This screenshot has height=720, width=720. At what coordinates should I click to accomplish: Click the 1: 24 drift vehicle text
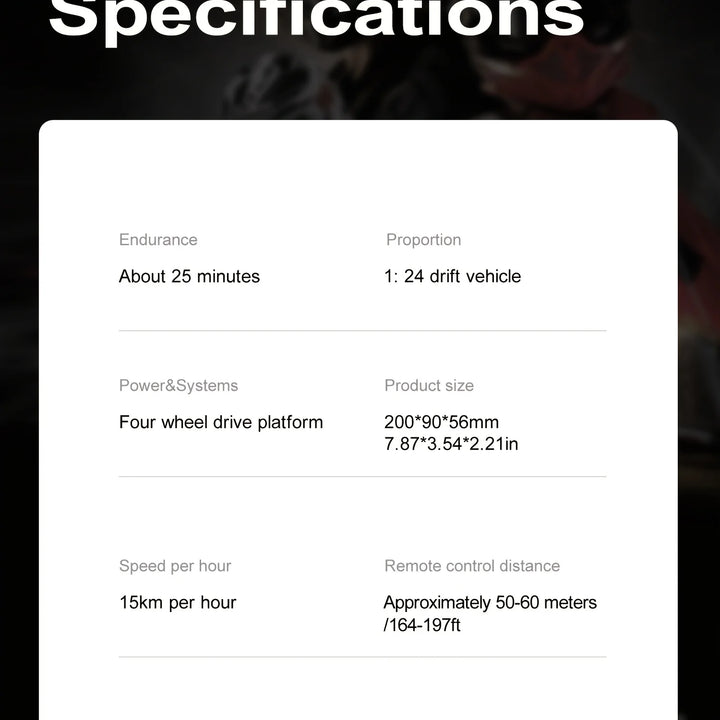tap(453, 276)
